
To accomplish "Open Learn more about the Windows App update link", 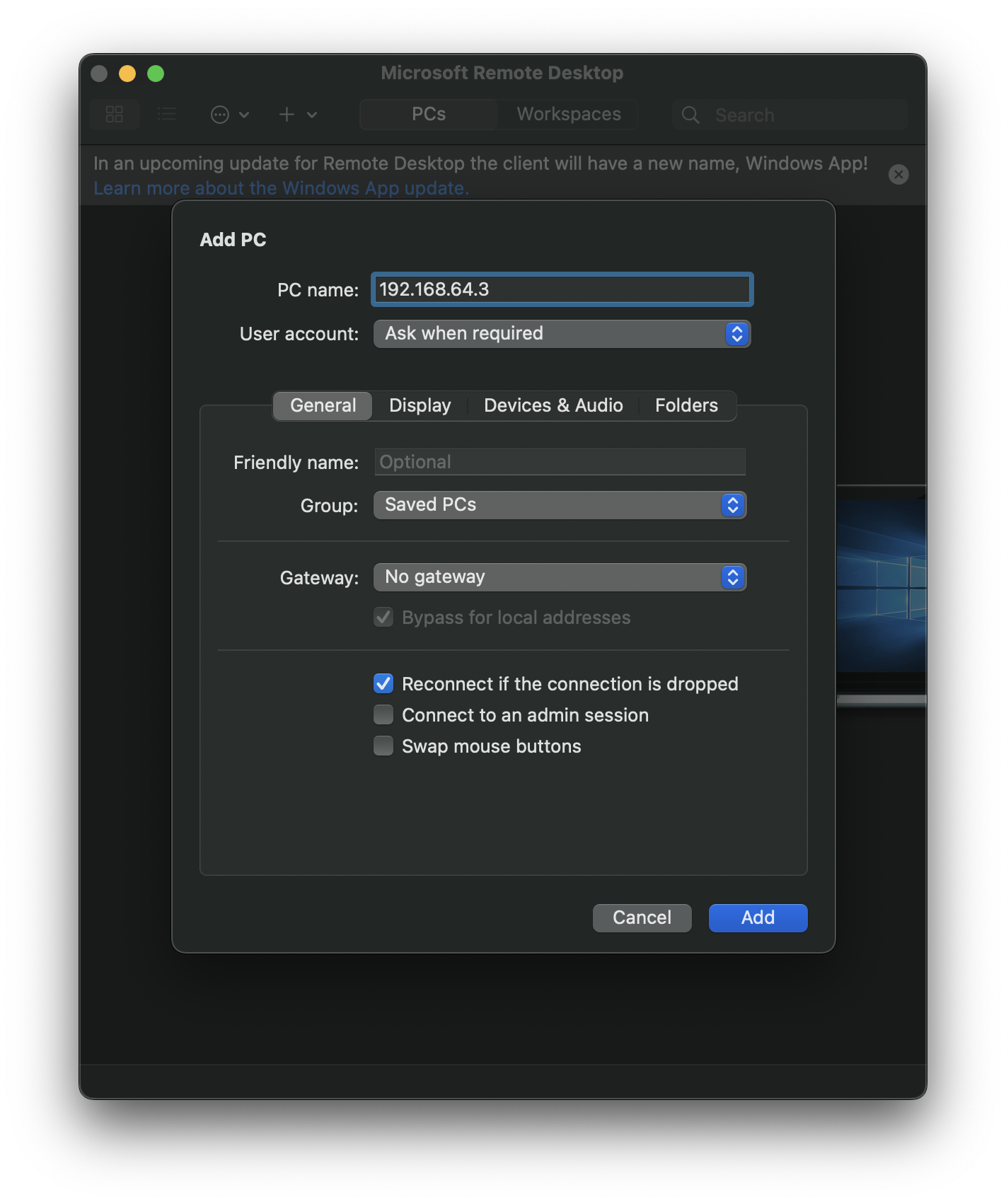I will tap(281, 188).
